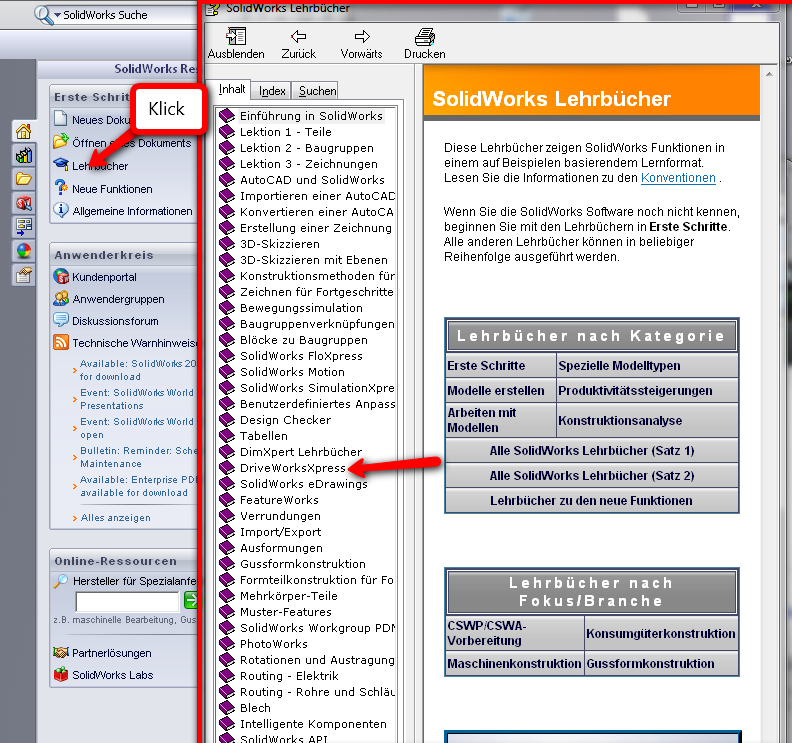Click the Lehrbücher graduation cap icon
Screen dimensions: 792x743
pyautogui.click(x=61, y=164)
